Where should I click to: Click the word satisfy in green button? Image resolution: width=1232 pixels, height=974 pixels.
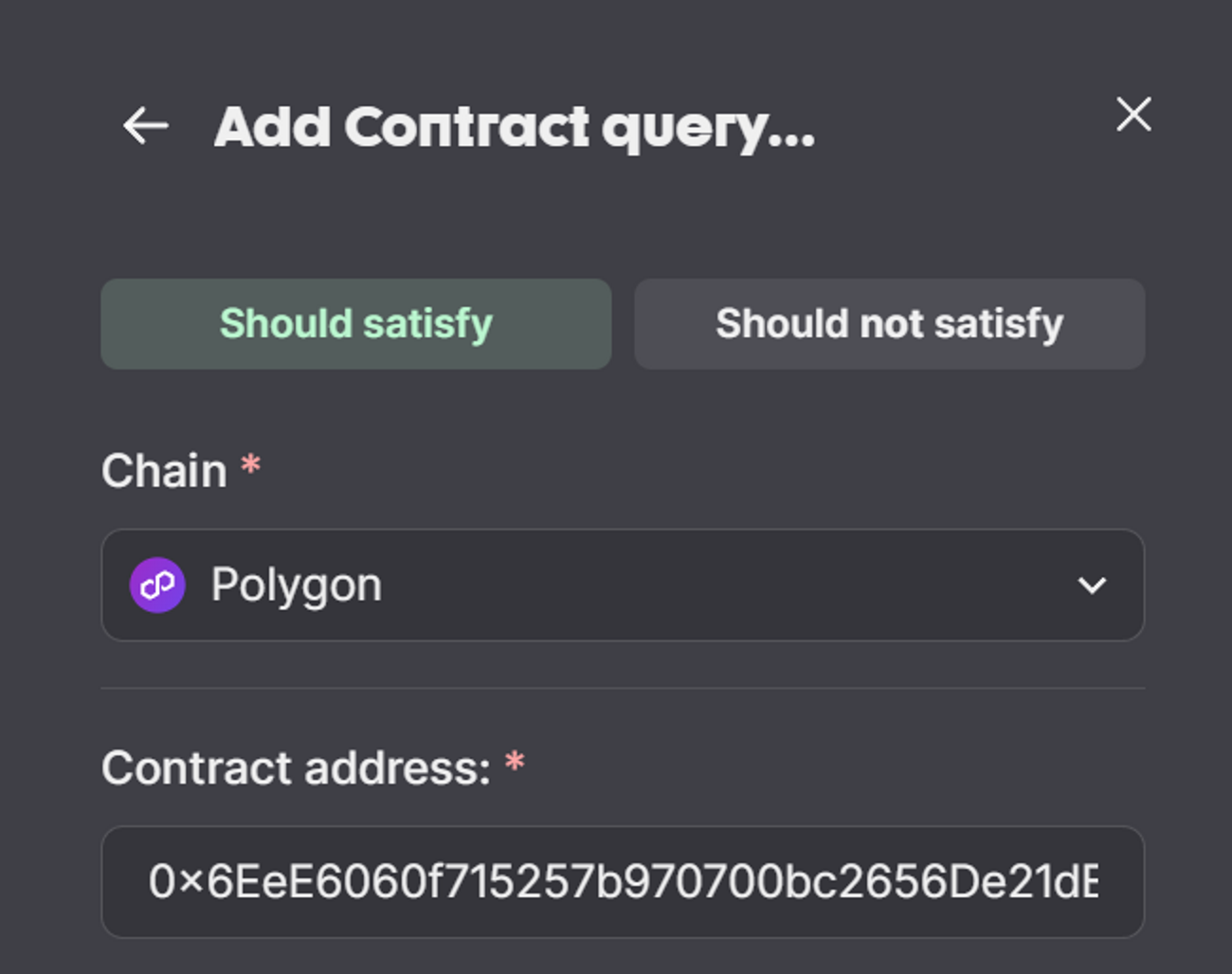[427, 325]
